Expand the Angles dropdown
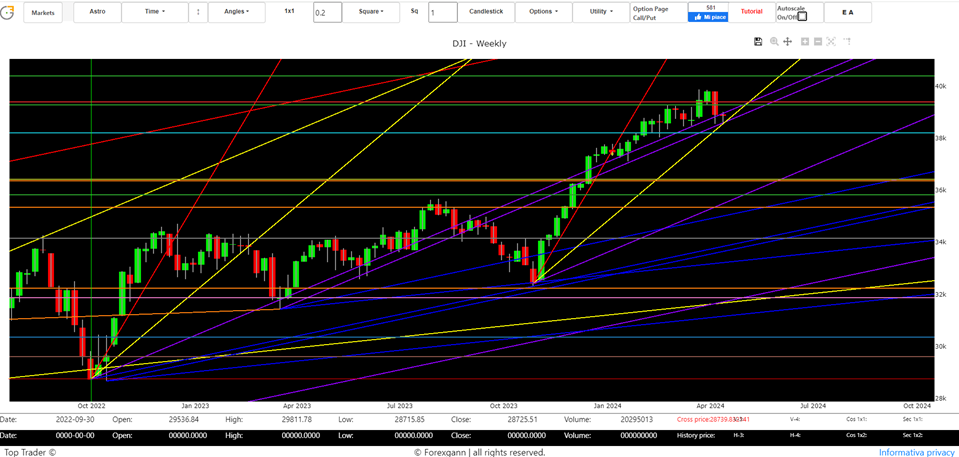 (236, 12)
